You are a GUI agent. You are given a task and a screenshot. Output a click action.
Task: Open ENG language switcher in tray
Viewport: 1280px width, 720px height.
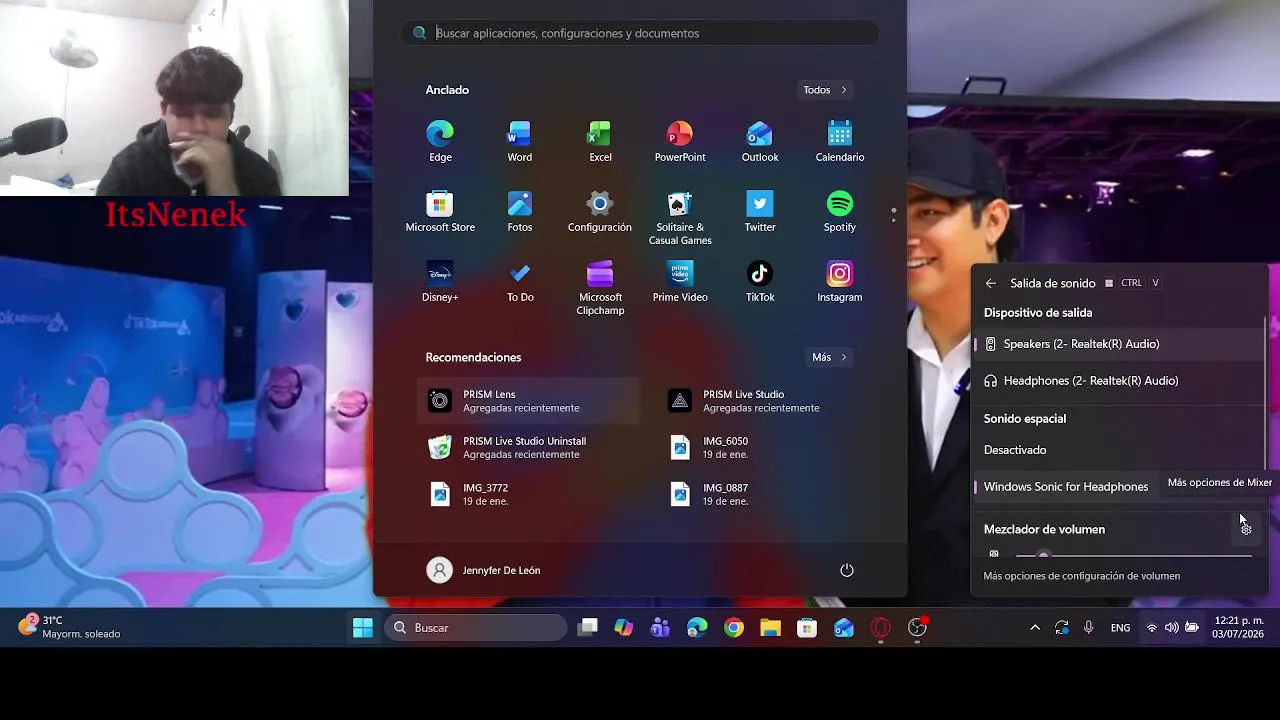click(1121, 628)
